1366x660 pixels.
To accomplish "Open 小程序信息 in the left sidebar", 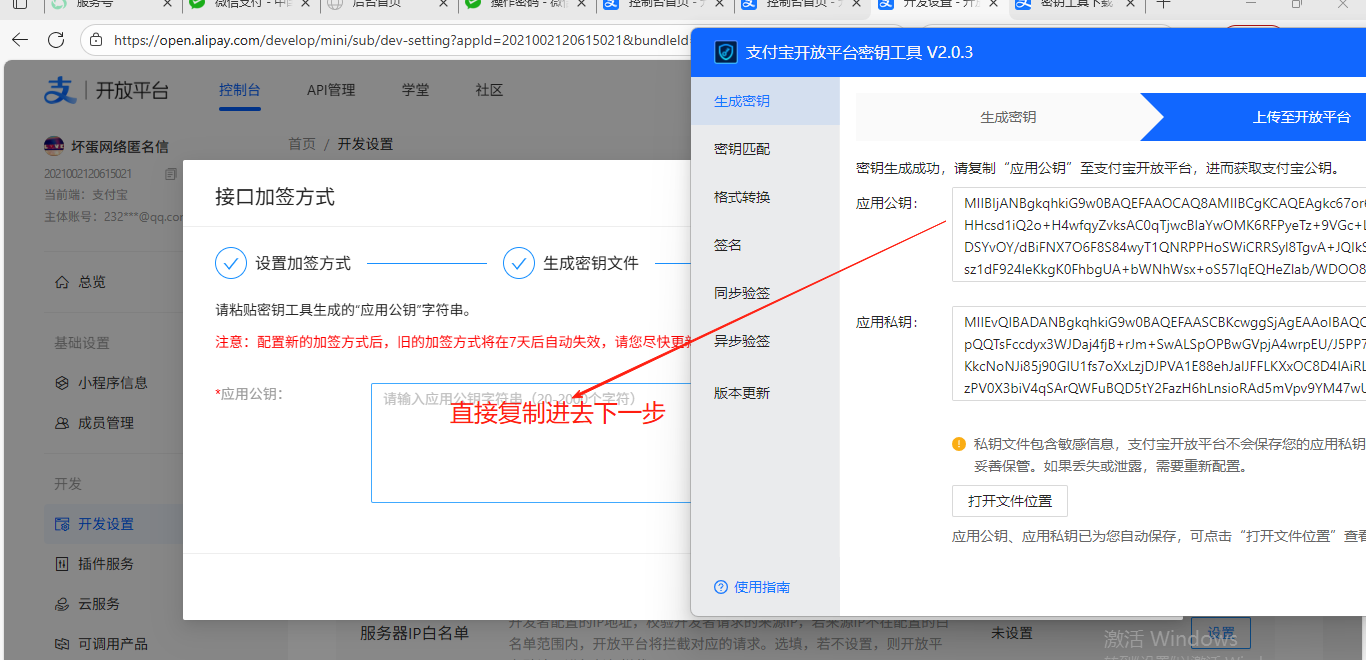I will 114,383.
